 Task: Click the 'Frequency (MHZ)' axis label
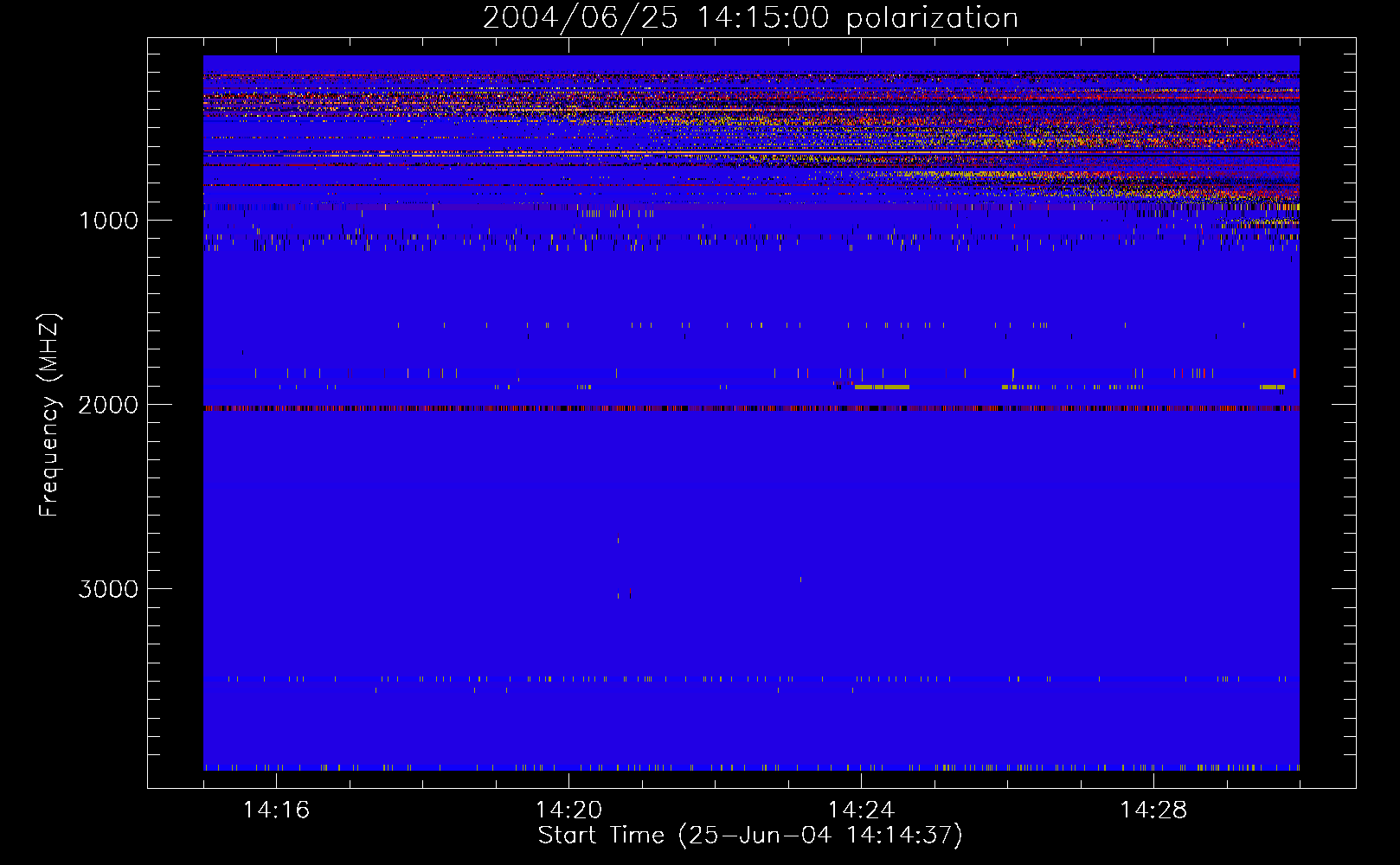pyautogui.click(x=50, y=415)
